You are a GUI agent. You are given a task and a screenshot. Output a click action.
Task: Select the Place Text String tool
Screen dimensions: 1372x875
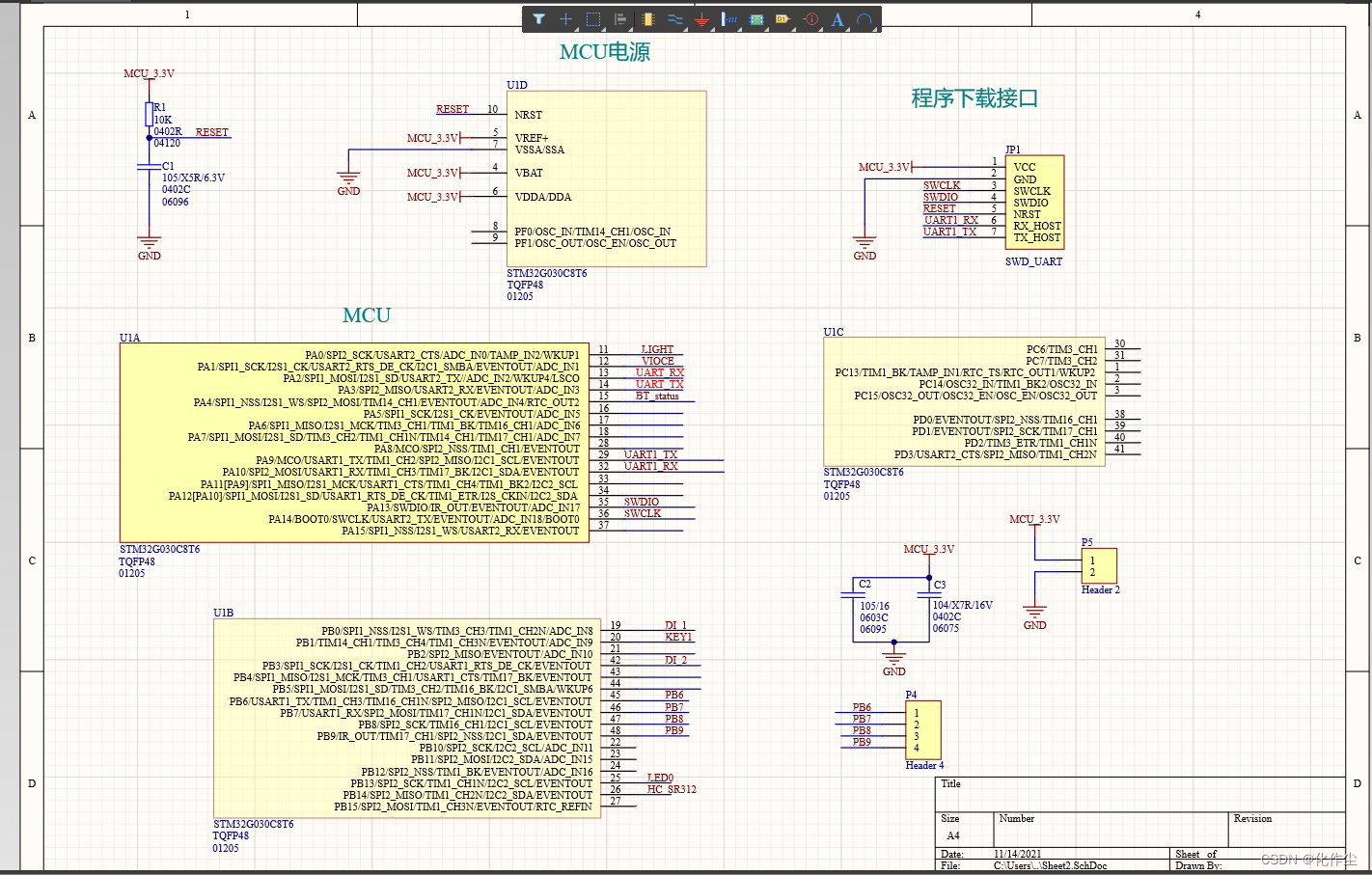(x=837, y=19)
